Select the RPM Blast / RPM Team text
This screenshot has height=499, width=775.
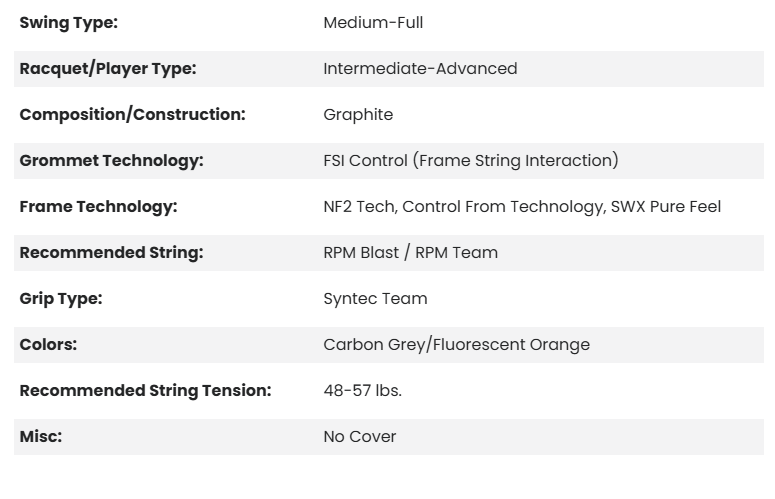click(x=410, y=253)
